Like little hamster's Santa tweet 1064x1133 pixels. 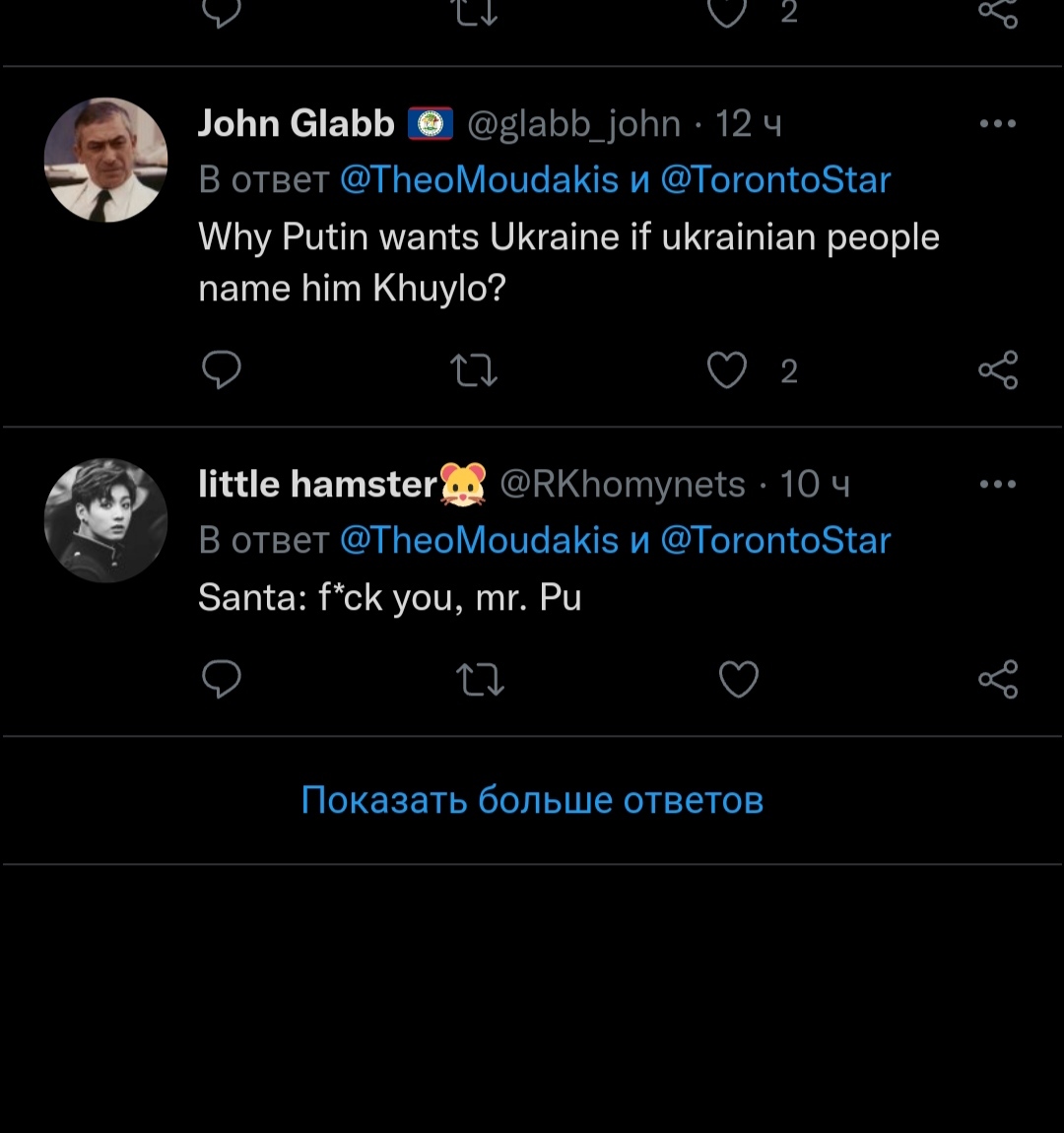739,679
